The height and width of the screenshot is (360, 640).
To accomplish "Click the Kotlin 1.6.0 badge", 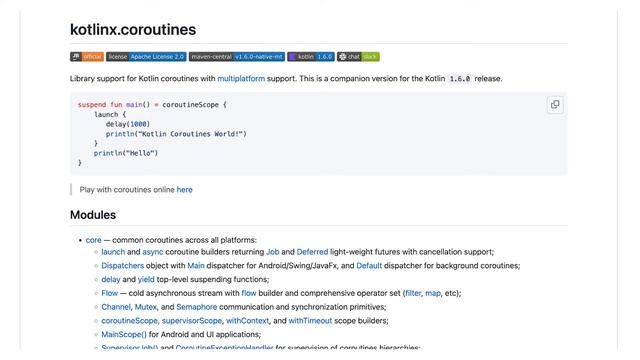I will (x=311, y=57).
